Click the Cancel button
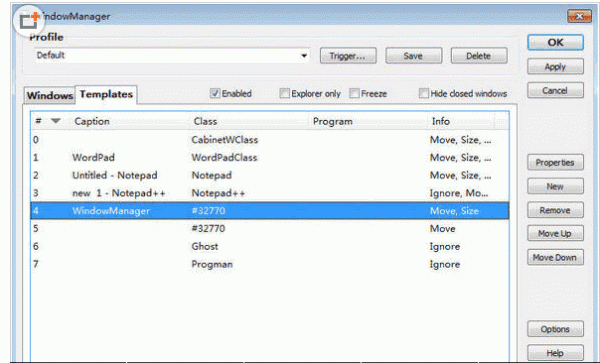 (555, 90)
